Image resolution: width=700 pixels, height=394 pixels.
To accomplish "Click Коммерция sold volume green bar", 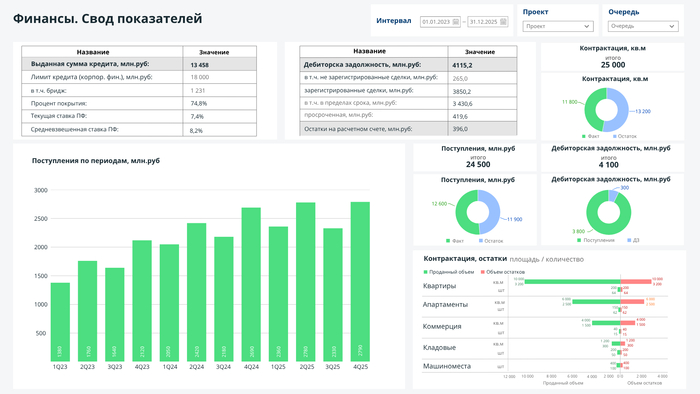I will point(606,323).
